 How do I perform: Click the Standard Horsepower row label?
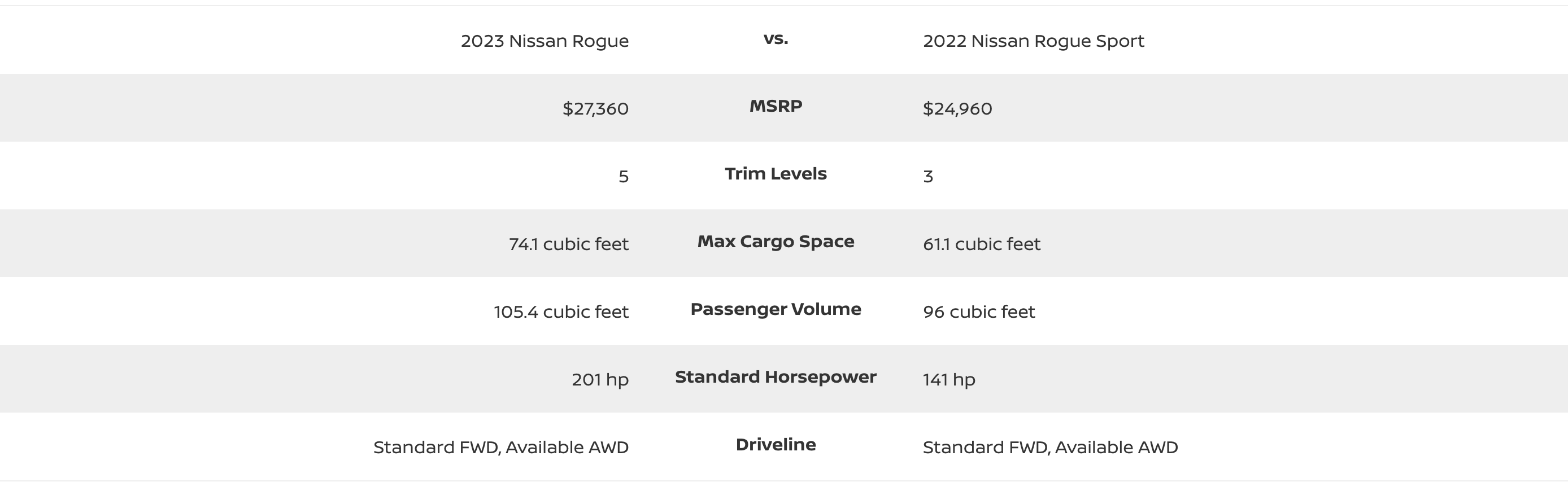776,376
